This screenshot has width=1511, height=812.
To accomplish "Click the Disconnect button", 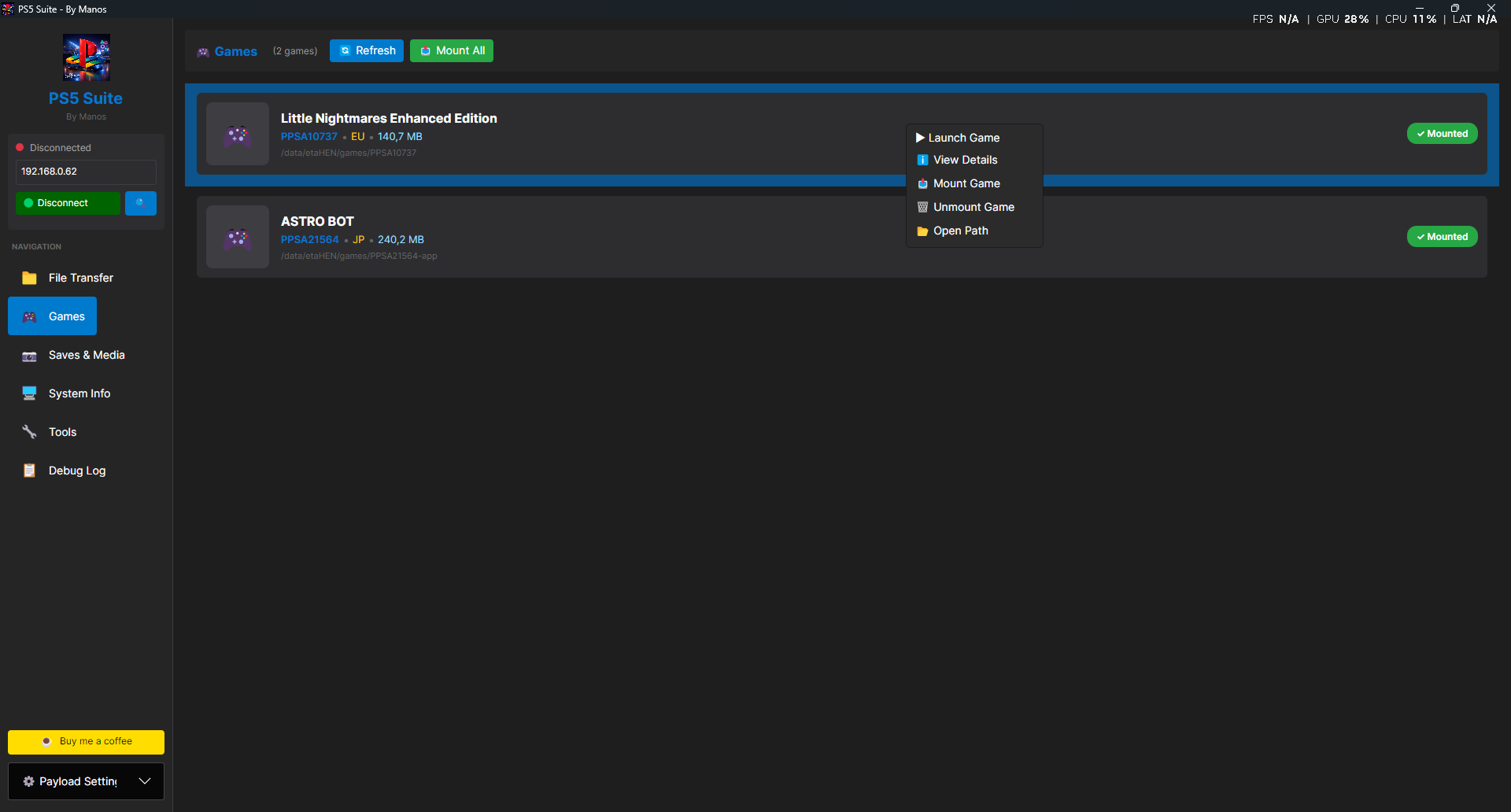I will tap(68, 203).
